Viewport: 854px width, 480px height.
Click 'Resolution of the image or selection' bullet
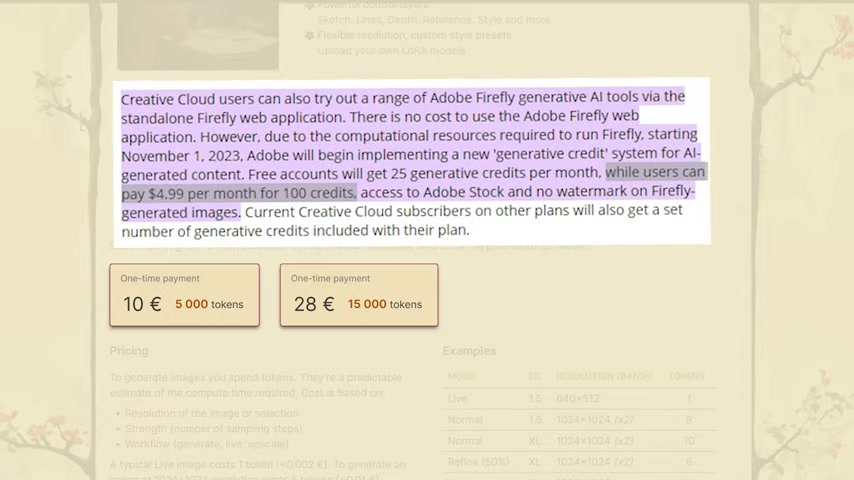(211, 413)
